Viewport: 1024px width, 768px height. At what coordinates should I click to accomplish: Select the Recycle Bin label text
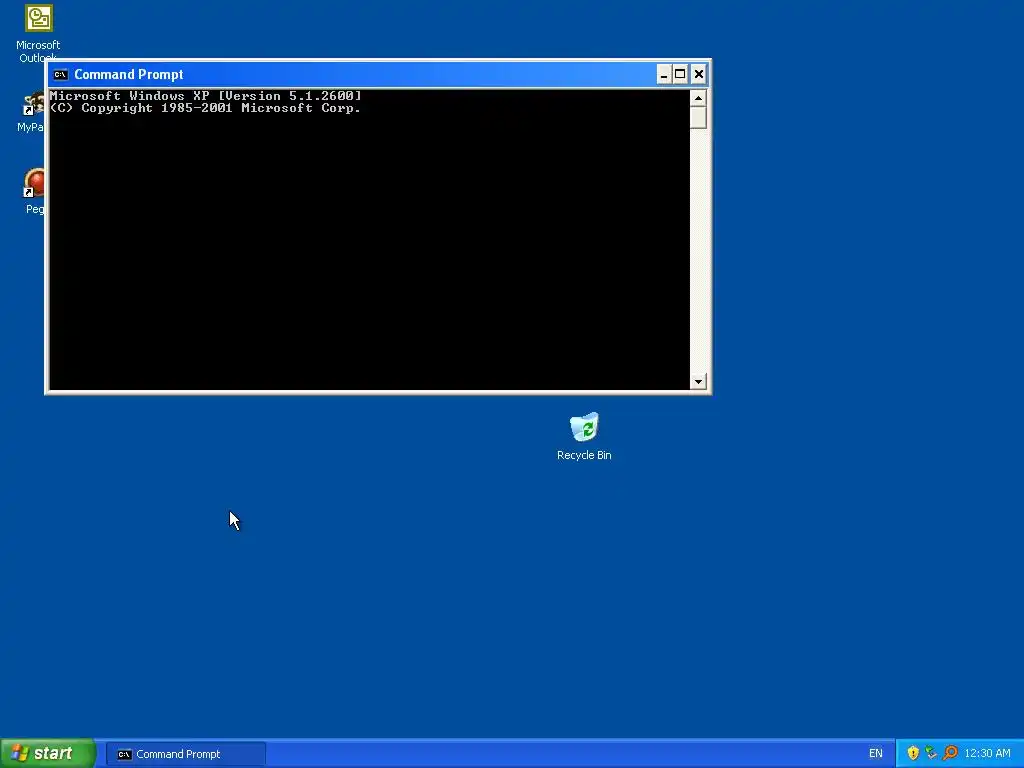point(584,455)
